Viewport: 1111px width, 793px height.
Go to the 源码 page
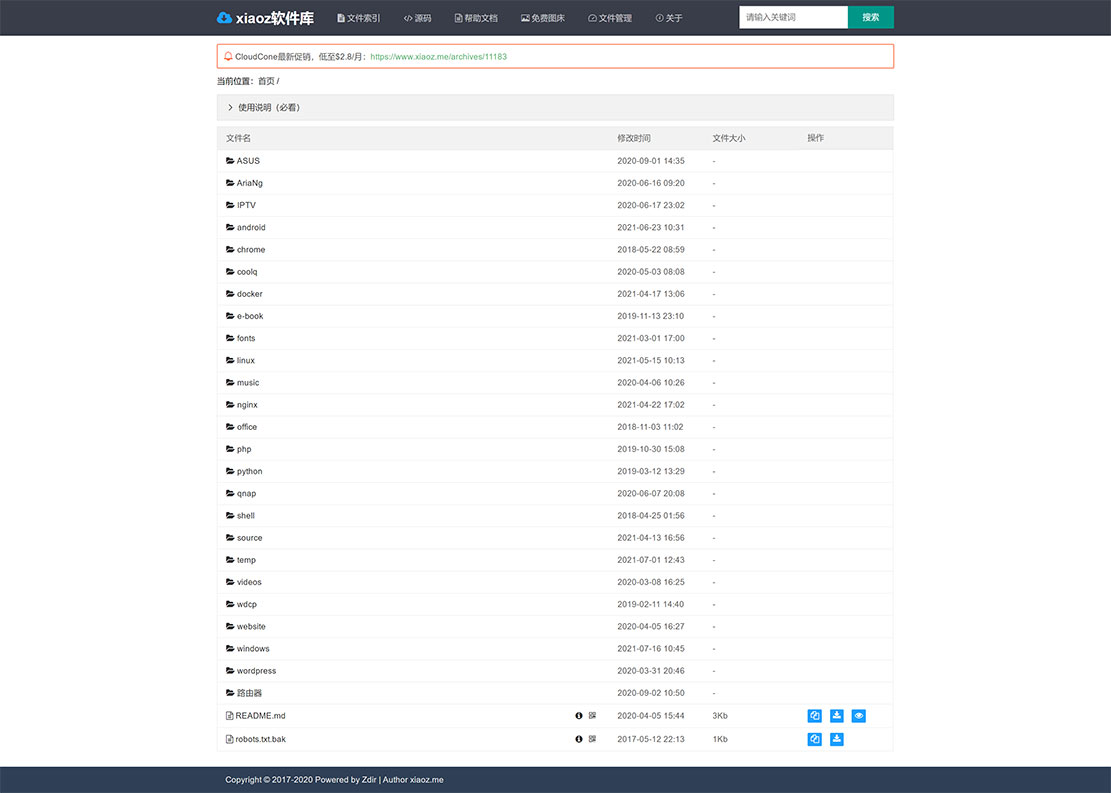(418, 18)
